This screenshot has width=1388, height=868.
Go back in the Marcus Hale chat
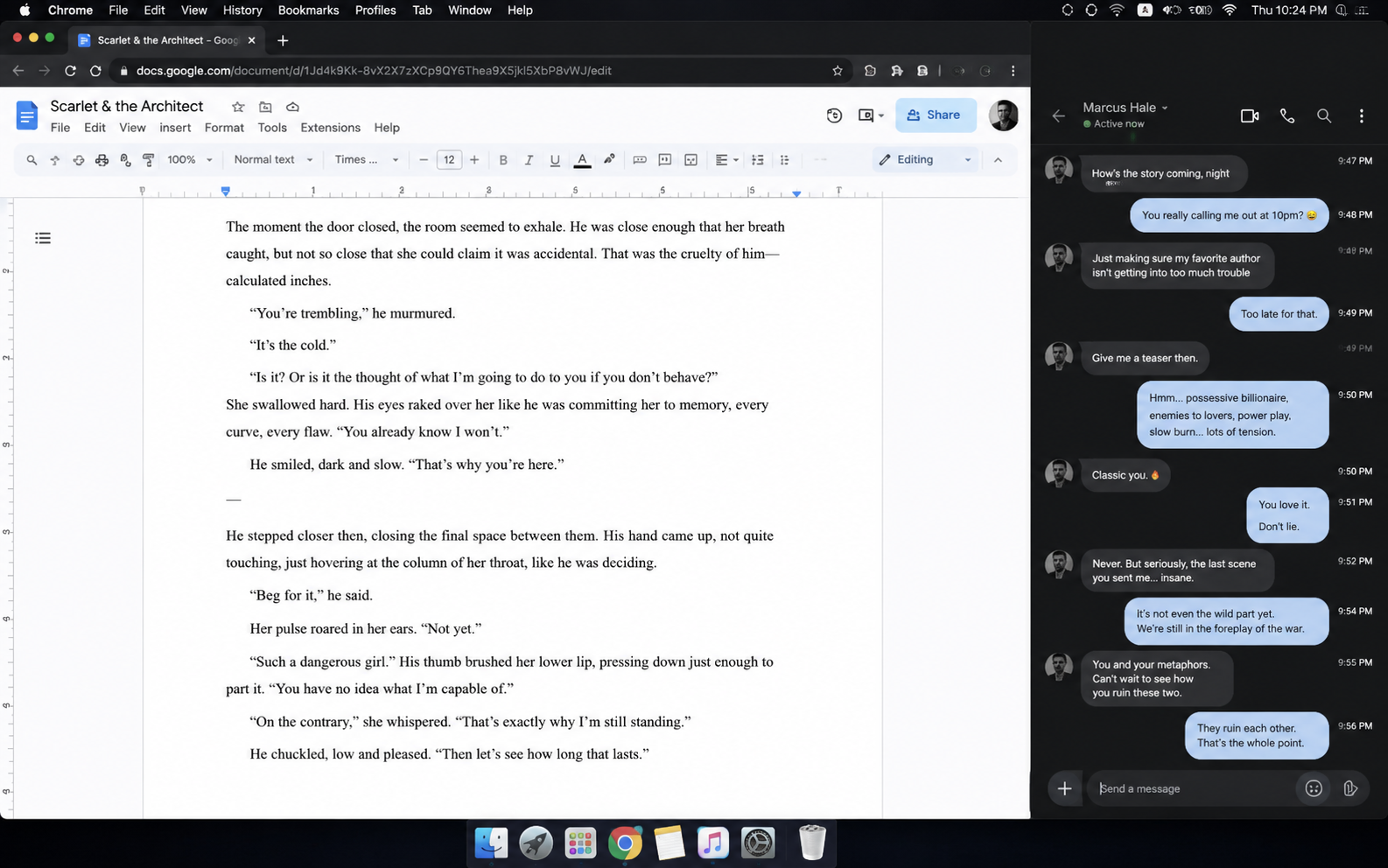[1058, 115]
